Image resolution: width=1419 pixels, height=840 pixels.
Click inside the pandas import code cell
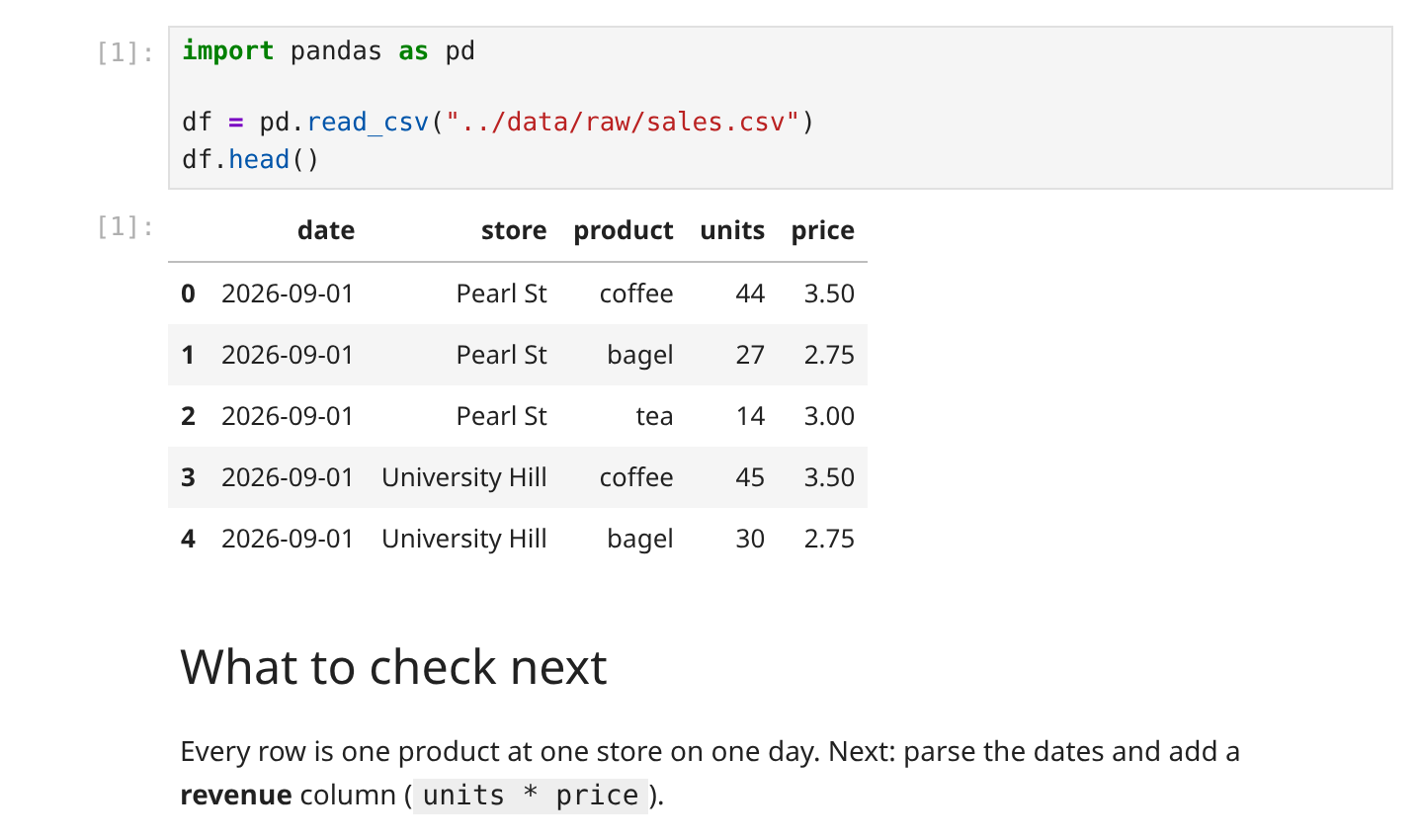(x=780, y=107)
